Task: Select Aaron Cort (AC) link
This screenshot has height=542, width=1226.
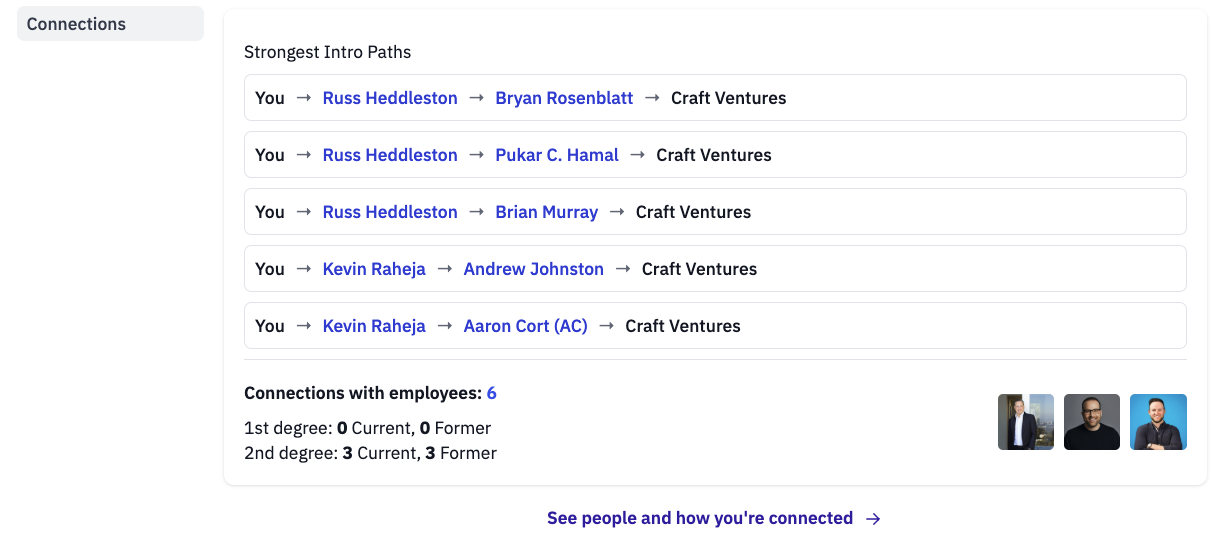Action: (x=526, y=326)
